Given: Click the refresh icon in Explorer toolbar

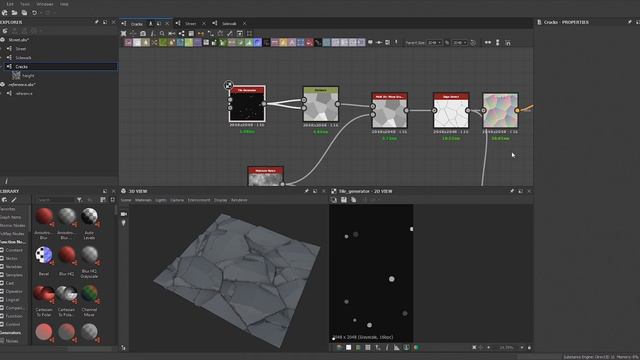Looking at the screenshot, I should tap(5, 31).
